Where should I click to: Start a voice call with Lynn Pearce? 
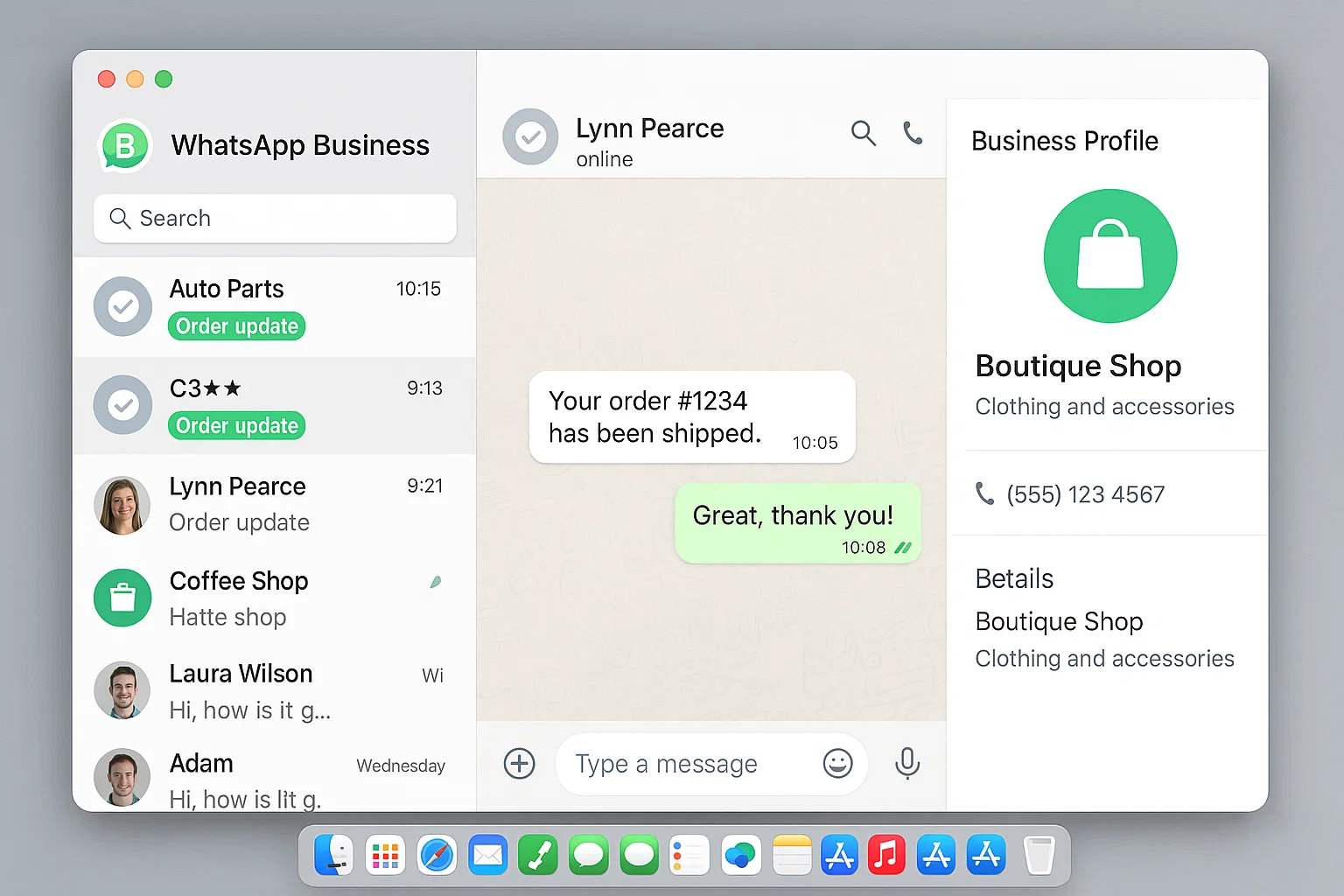coord(913,132)
